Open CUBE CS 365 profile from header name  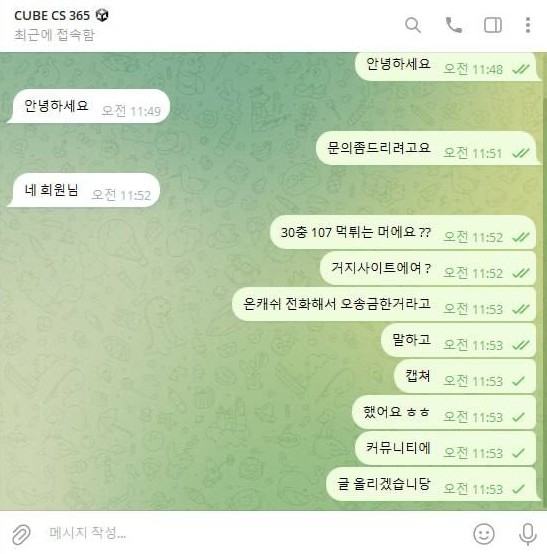coord(52,16)
